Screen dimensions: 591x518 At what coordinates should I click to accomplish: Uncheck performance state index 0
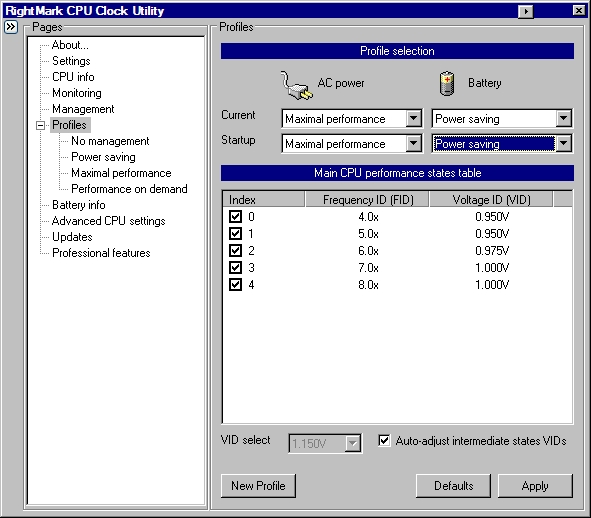click(x=235, y=217)
